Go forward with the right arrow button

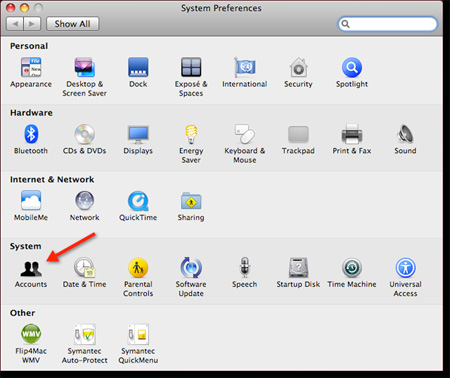[x=32, y=24]
